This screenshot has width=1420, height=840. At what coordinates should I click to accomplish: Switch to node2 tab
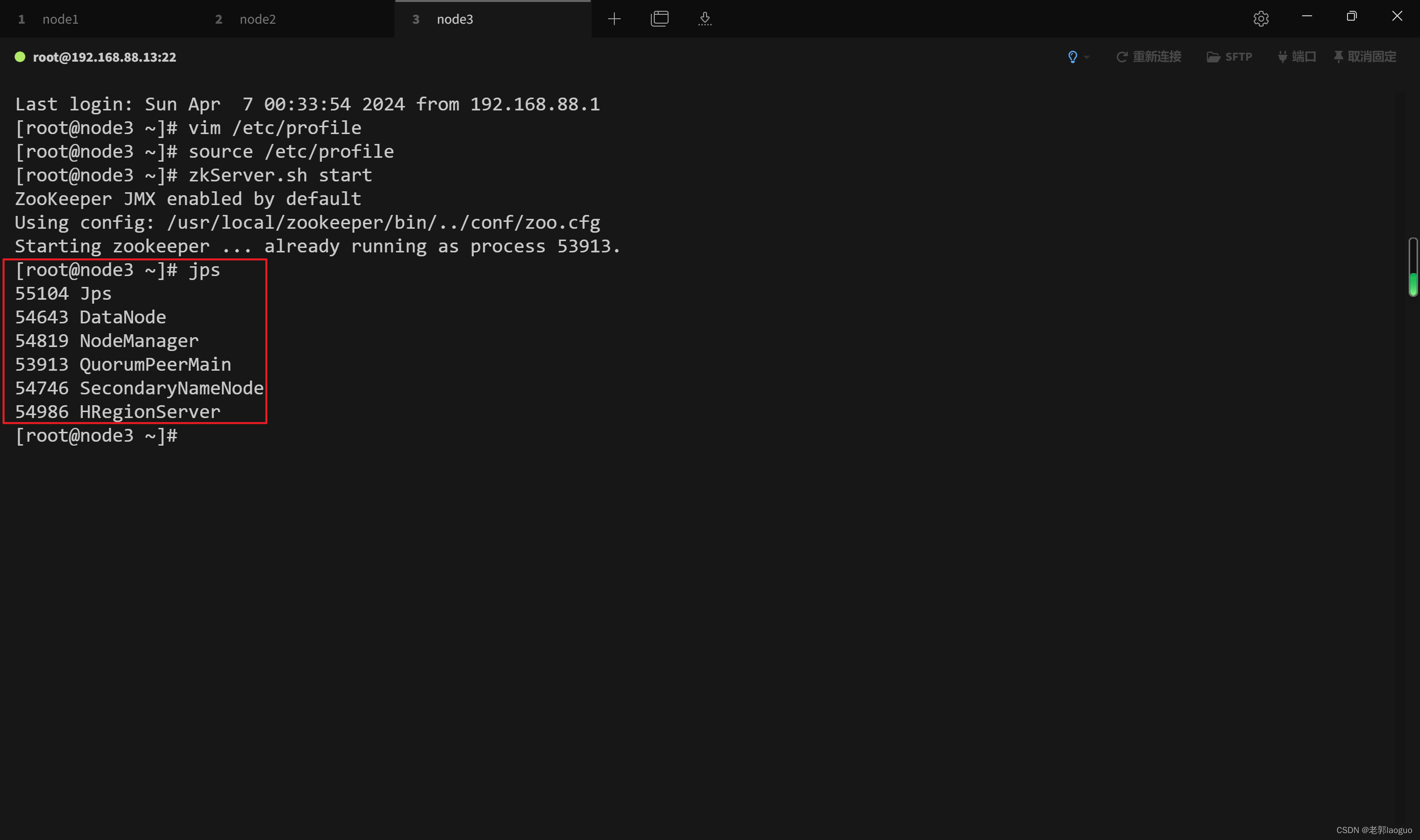(257, 19)
